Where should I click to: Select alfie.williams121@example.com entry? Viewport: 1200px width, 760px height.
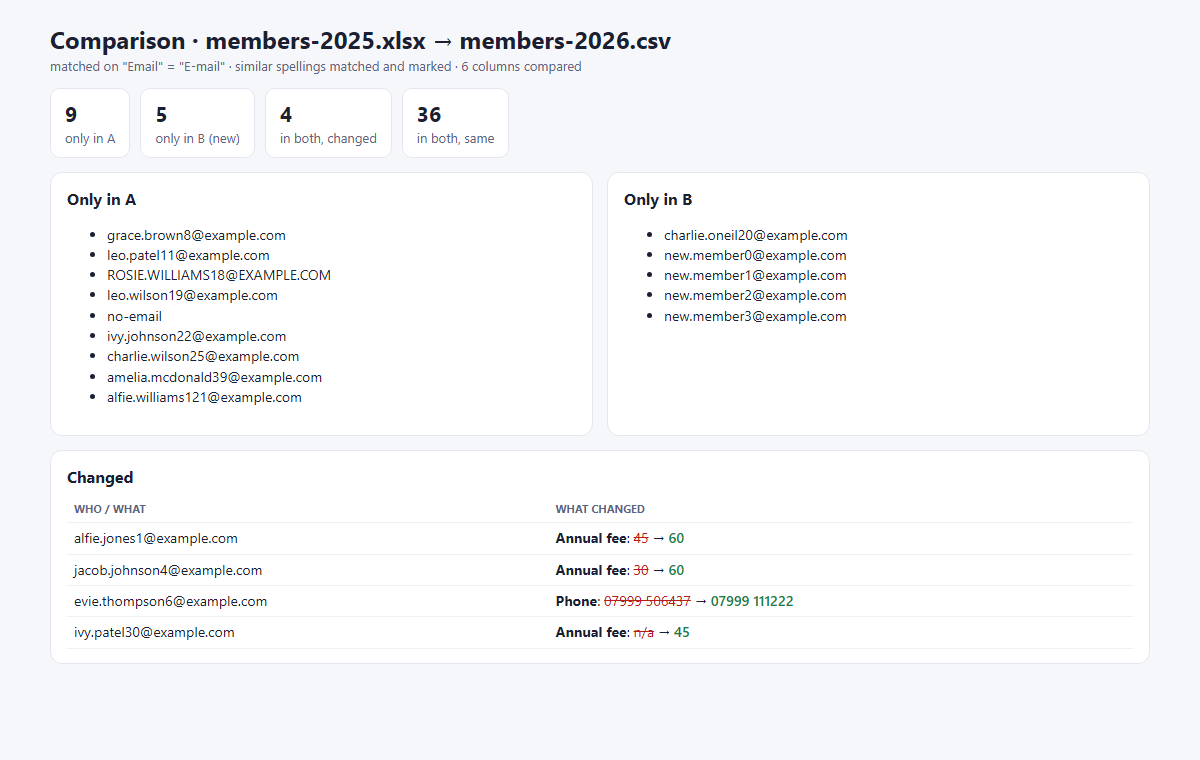[204, 397]
